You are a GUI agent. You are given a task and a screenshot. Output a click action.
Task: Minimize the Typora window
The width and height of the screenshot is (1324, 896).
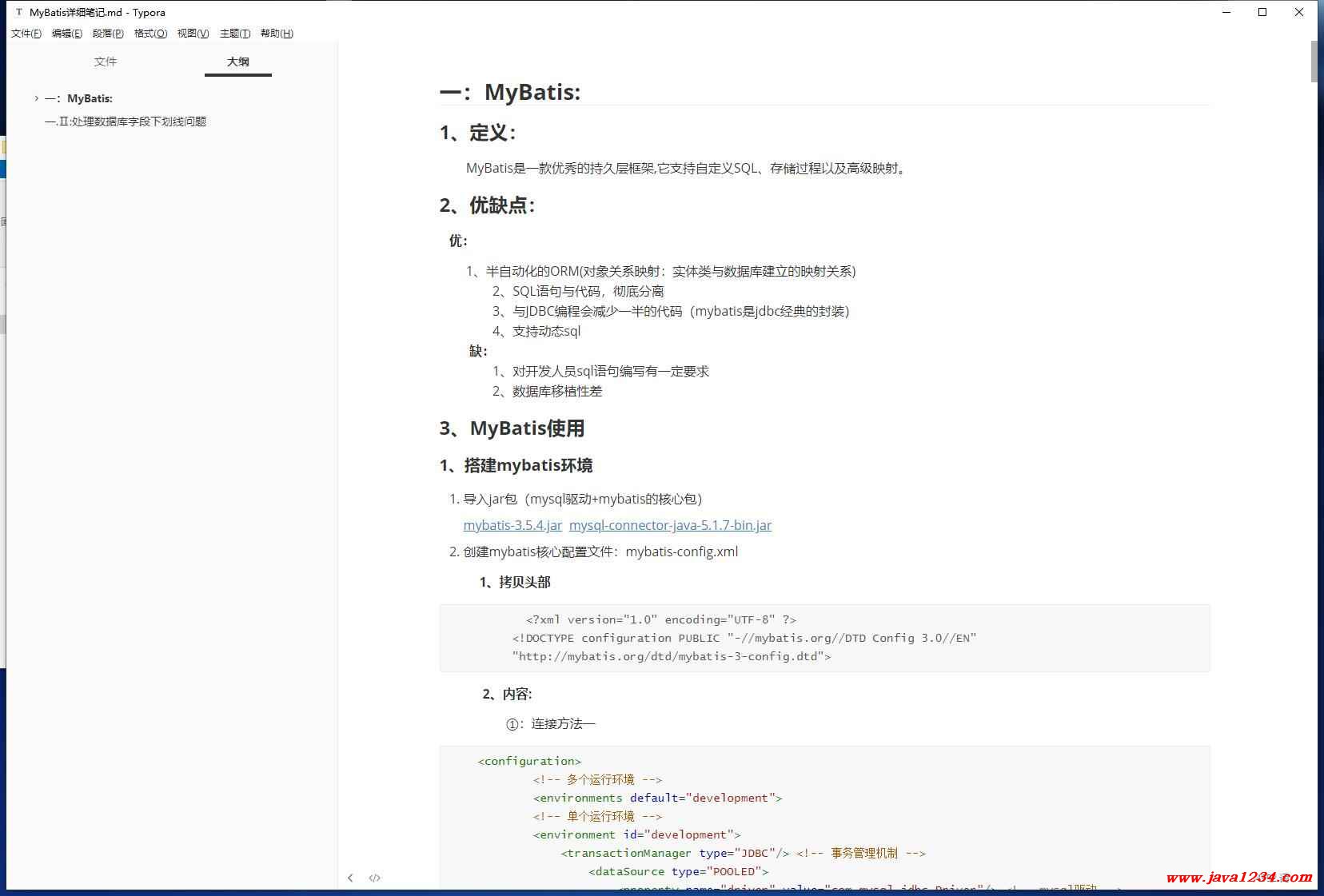coord(1226,12)
